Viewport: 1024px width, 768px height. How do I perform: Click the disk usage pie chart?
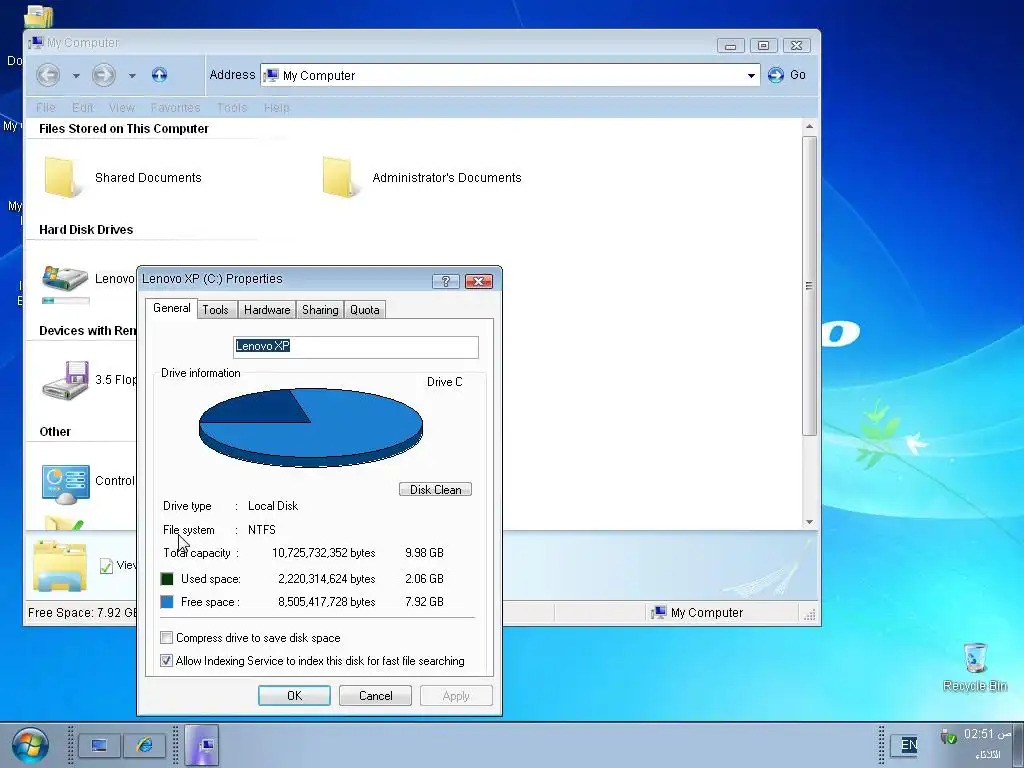[311, 428]
